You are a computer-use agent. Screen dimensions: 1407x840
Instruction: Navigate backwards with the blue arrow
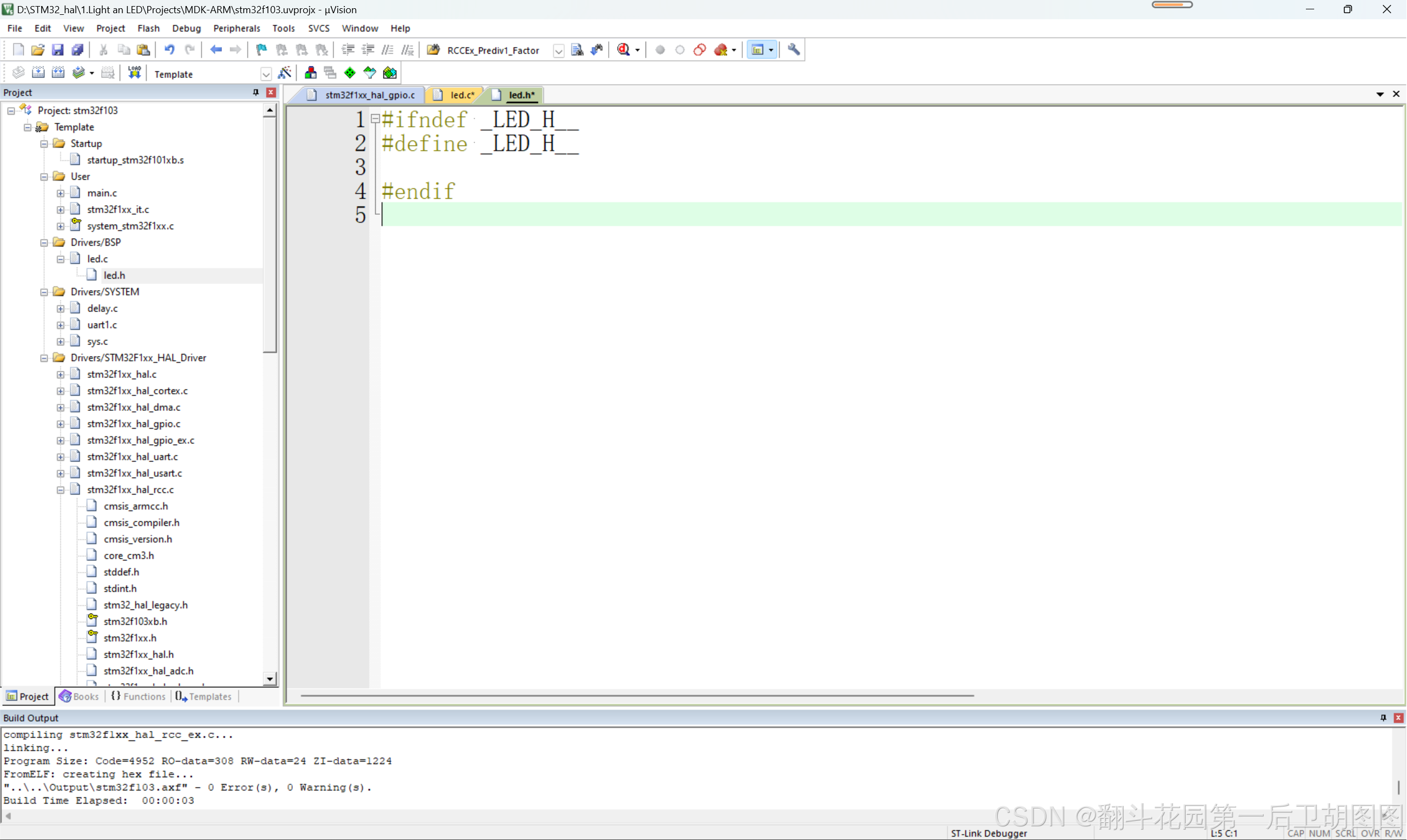(215, 50)
